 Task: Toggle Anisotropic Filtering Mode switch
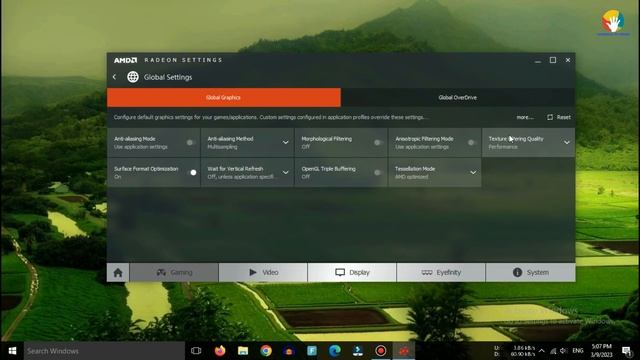click(472, 142)
